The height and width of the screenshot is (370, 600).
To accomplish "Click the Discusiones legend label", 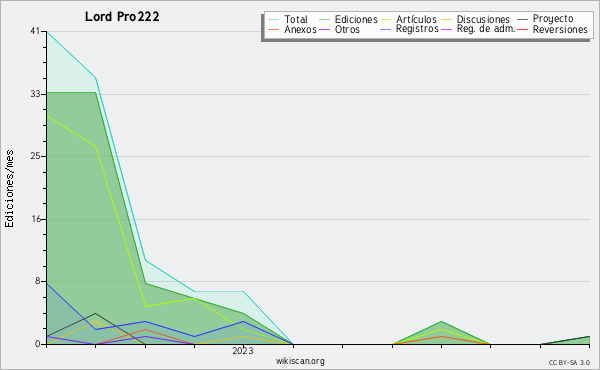I will pos(483,19).
